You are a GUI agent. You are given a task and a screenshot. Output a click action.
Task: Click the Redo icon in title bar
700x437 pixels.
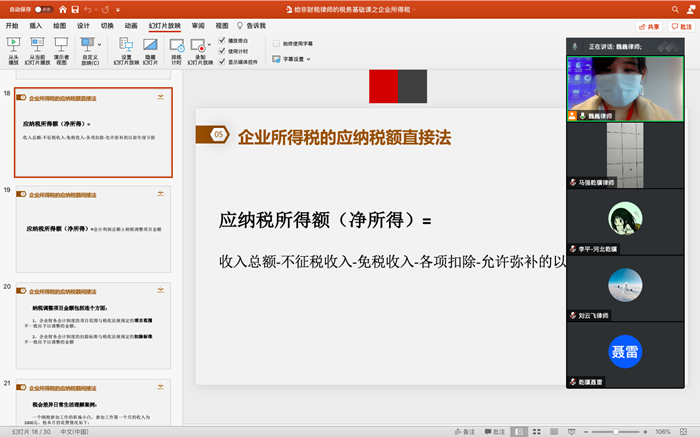coord(106,9)
